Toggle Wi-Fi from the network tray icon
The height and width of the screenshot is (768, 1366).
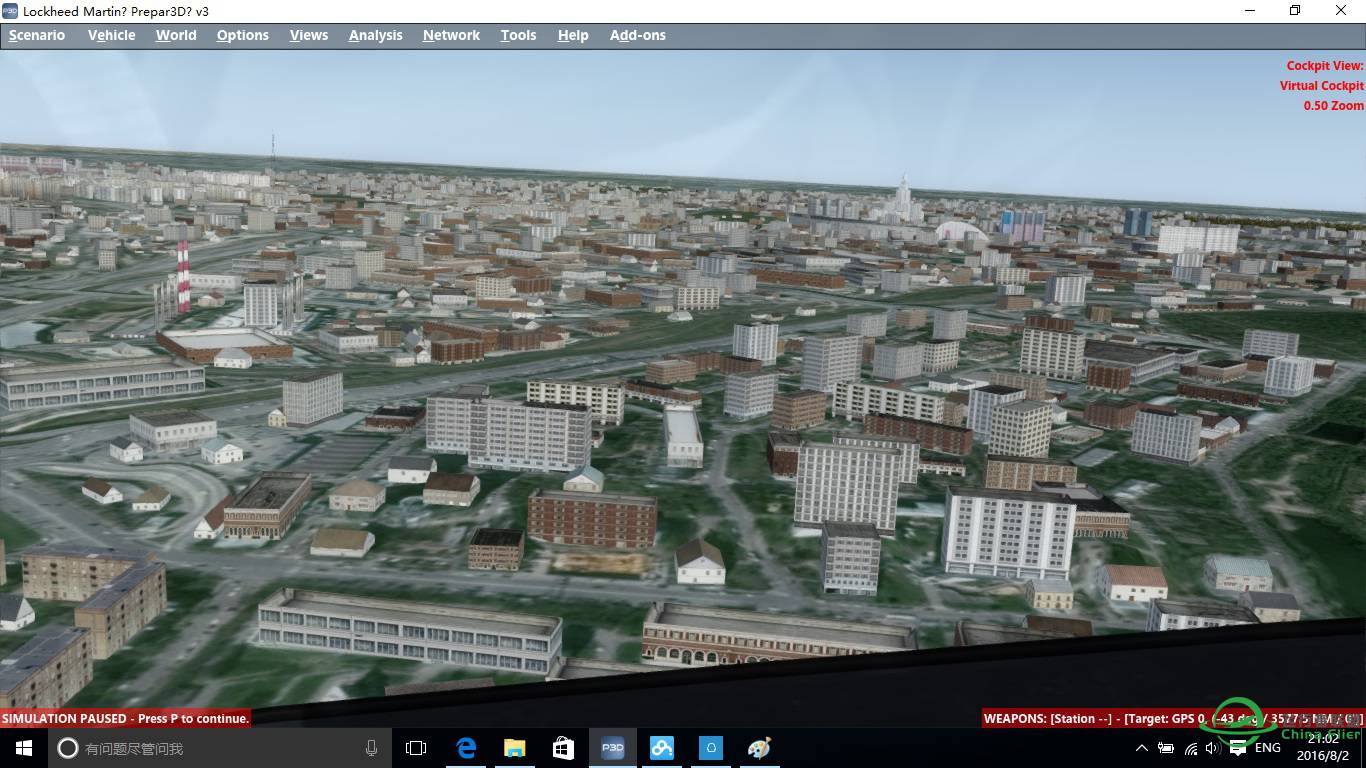click(x=1189, y=747)
